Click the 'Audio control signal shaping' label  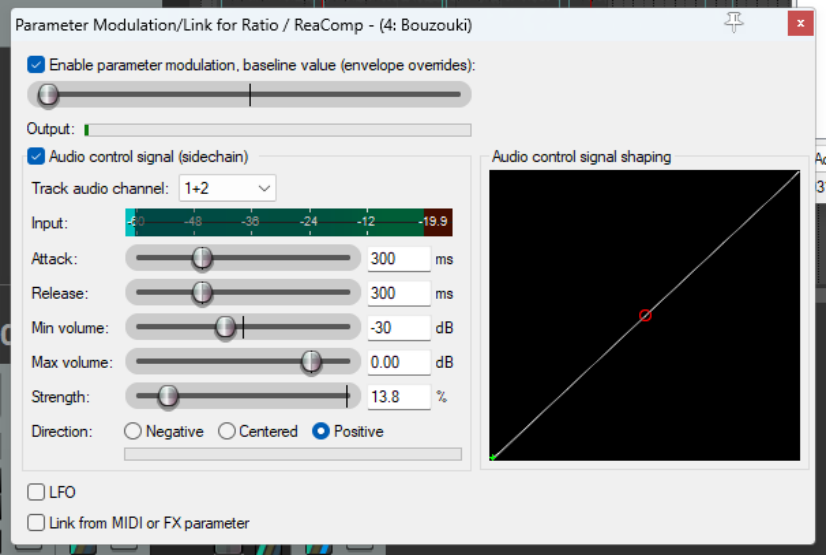point(581,157)
